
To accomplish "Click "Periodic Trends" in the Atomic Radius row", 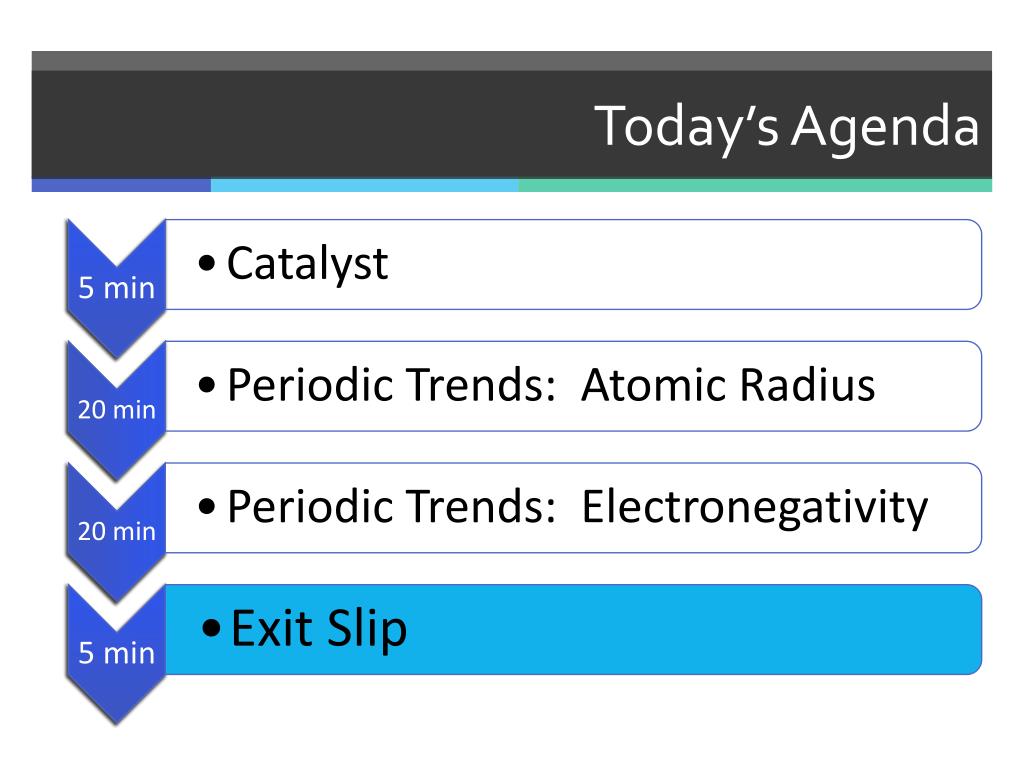I will click(391, 385).
